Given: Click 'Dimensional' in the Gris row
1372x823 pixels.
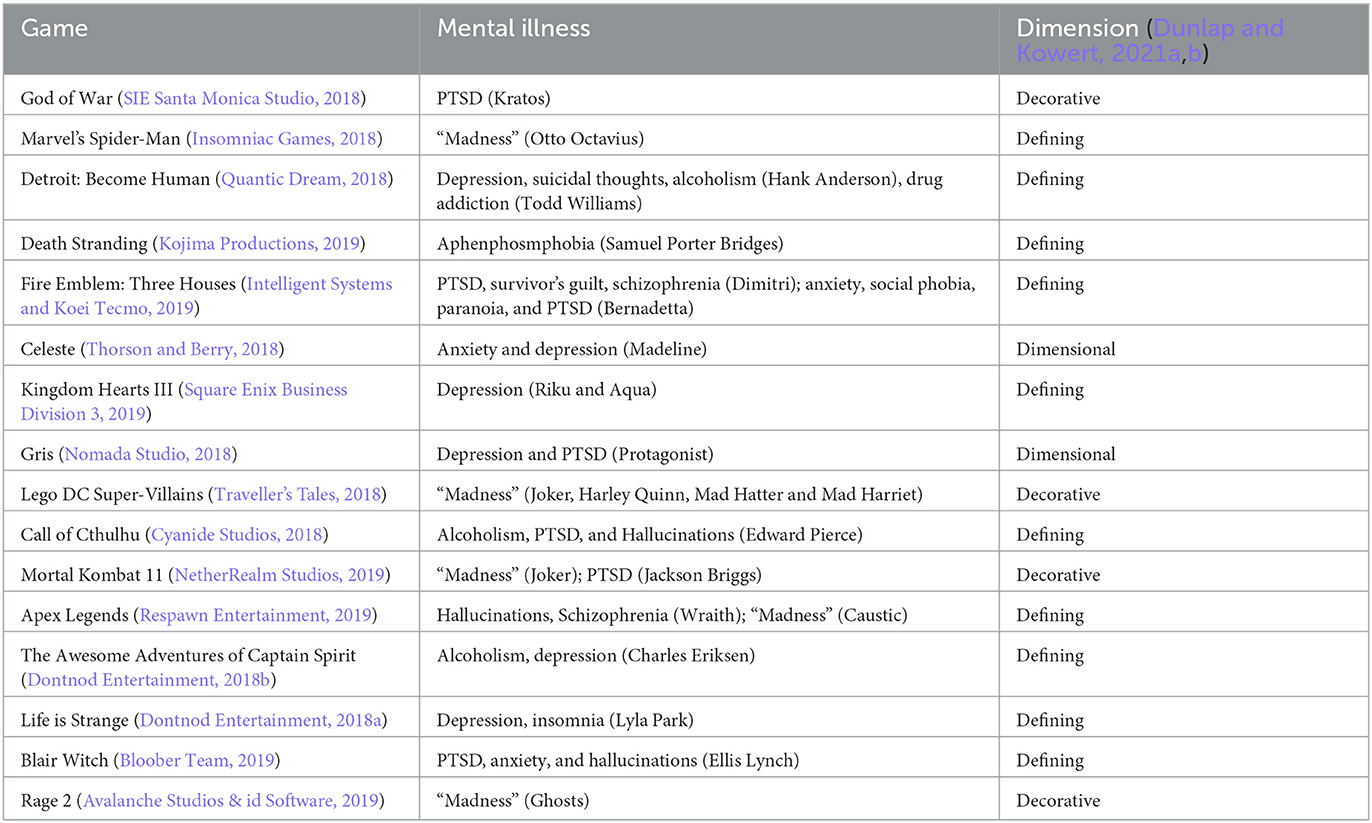Looking at the screenshot, I should [x=1066, y=454].
